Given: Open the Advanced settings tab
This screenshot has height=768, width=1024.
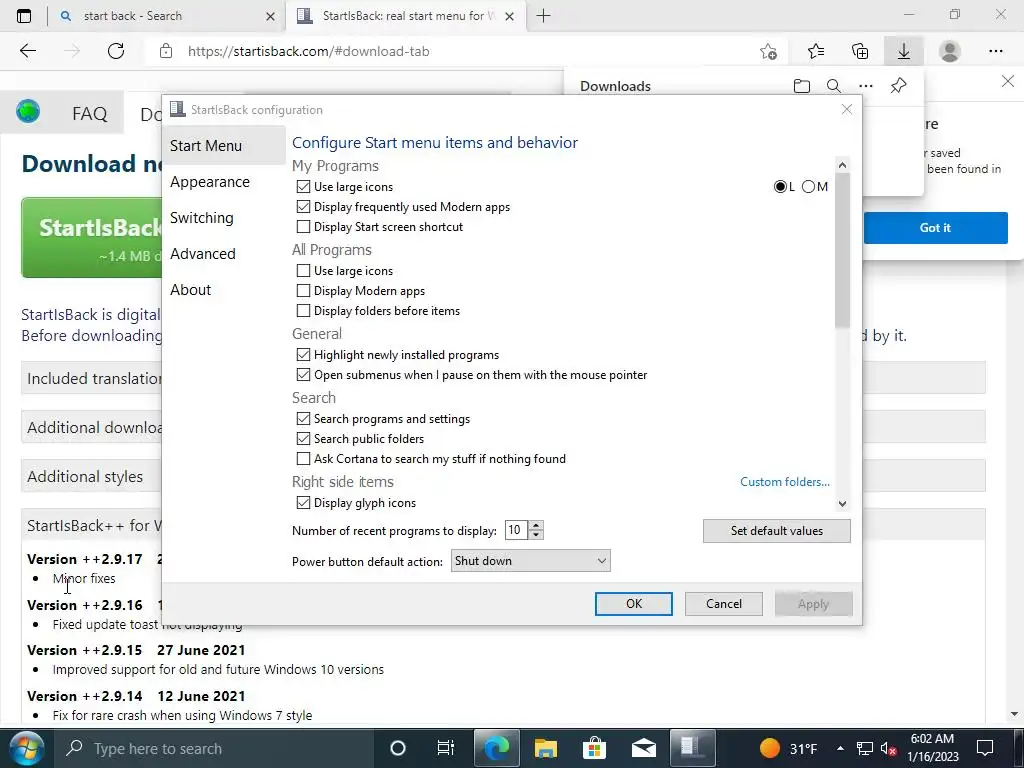Looking at the screenshot, I should 202,254.
